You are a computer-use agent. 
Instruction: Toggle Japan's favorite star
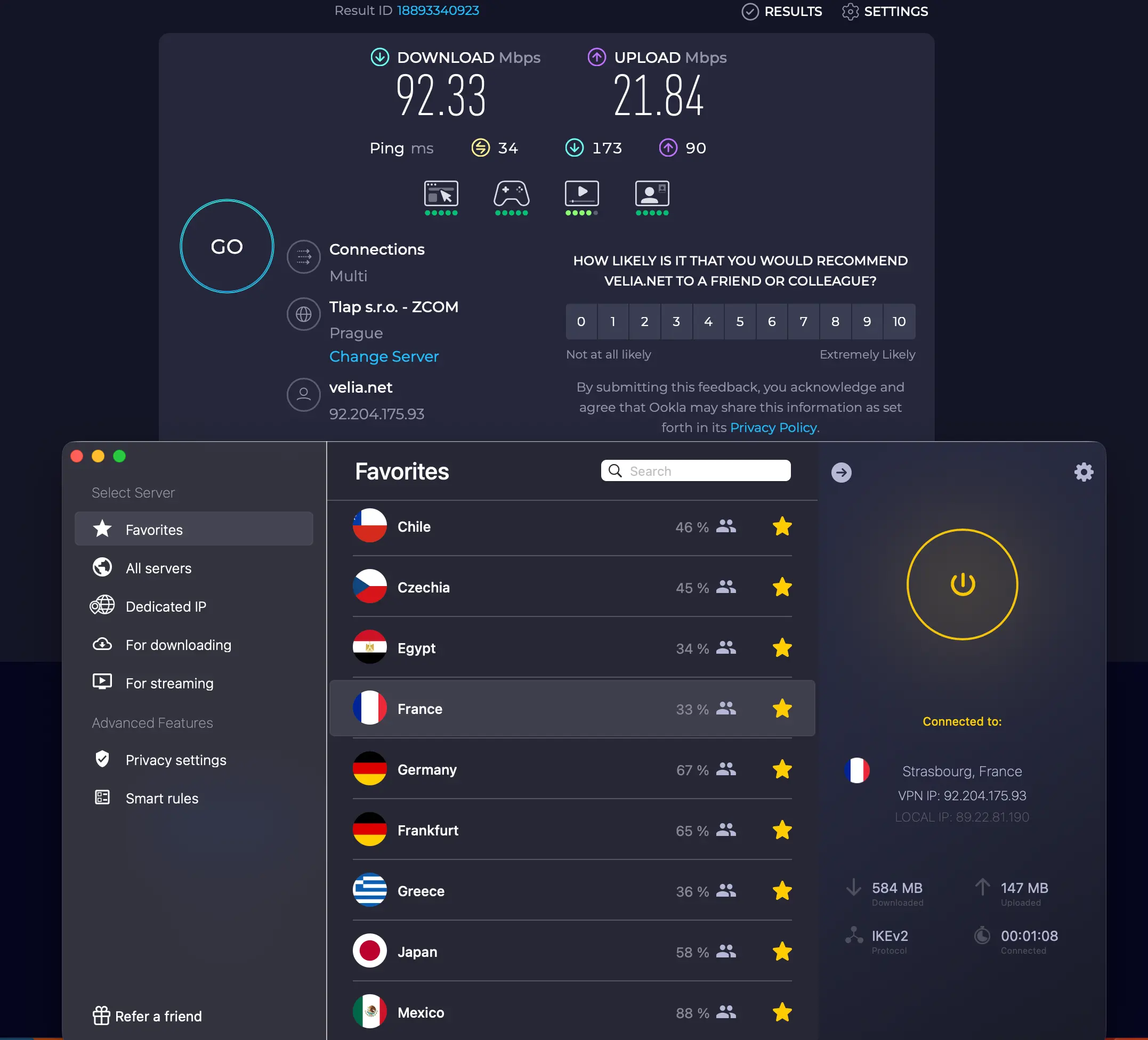coord(782,951)
